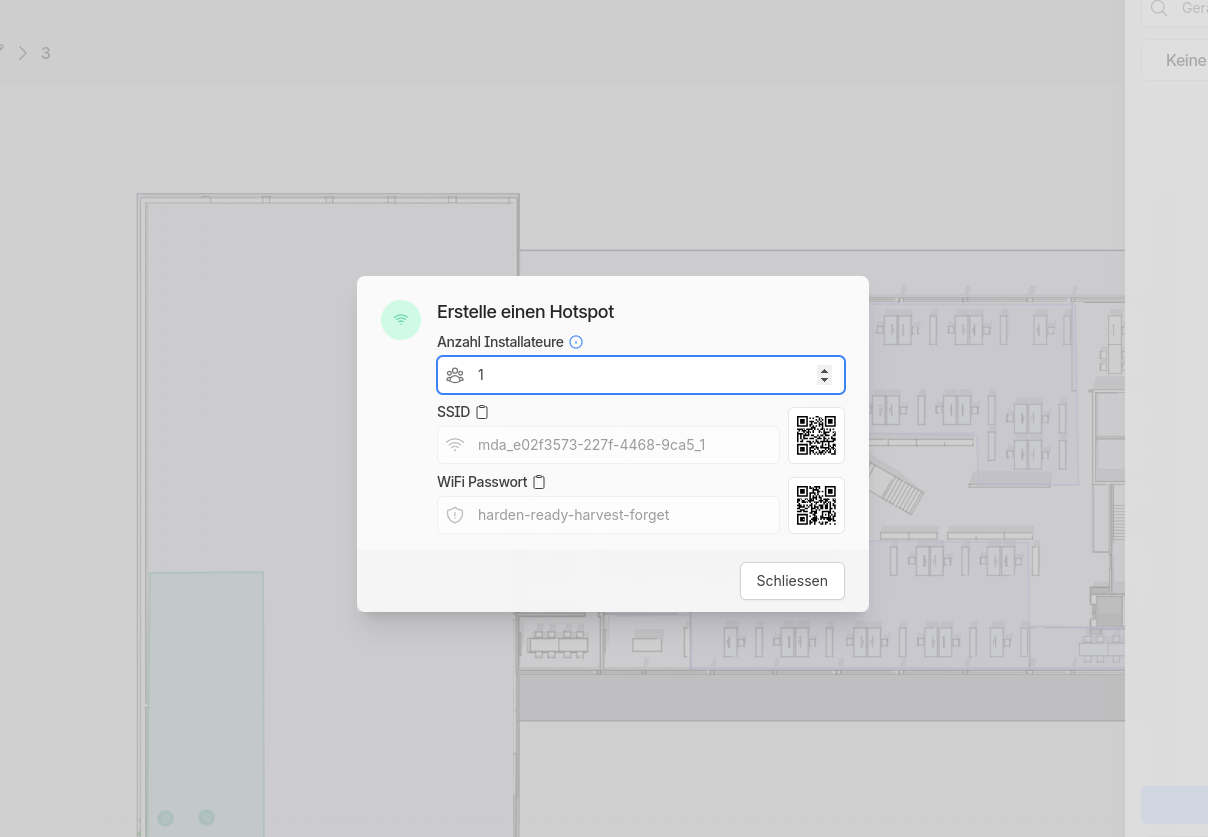1208x837 pixels.
Task: Click the green WiFi hotspot icon
Action: (x=401, y=320)
